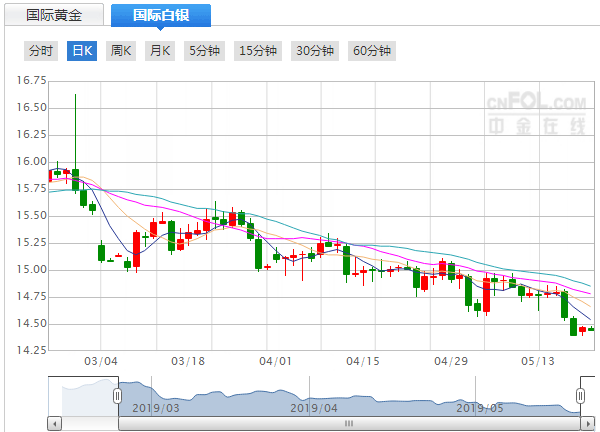Click the scrollbar right arrow
The image size is (600, 432).
tap(588, 424)
